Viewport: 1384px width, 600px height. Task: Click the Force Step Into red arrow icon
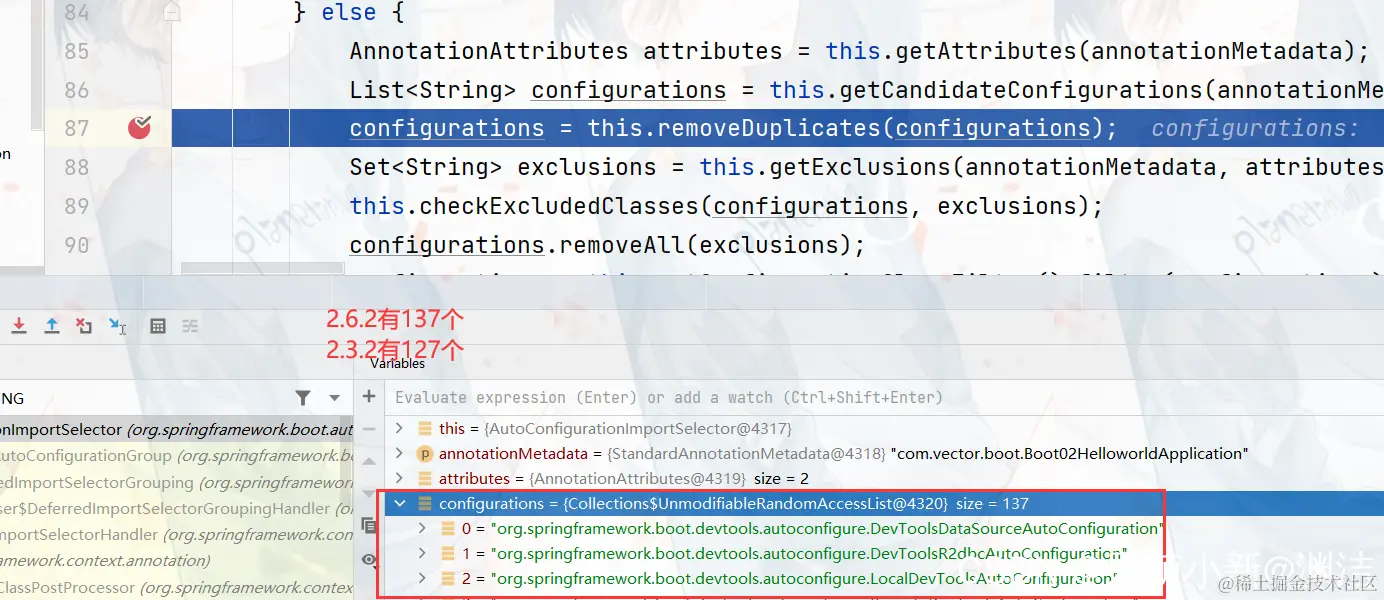(x=19, y=326)
